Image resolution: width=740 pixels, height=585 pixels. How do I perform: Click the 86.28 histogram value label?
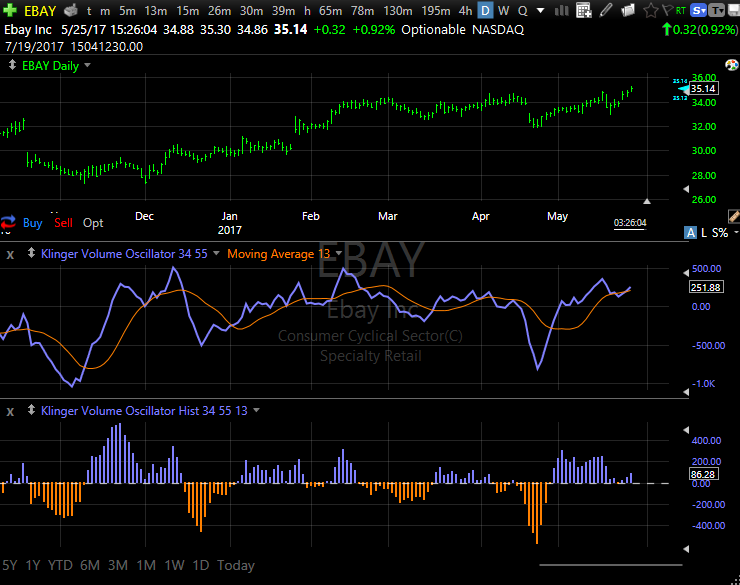pos(703,474)
